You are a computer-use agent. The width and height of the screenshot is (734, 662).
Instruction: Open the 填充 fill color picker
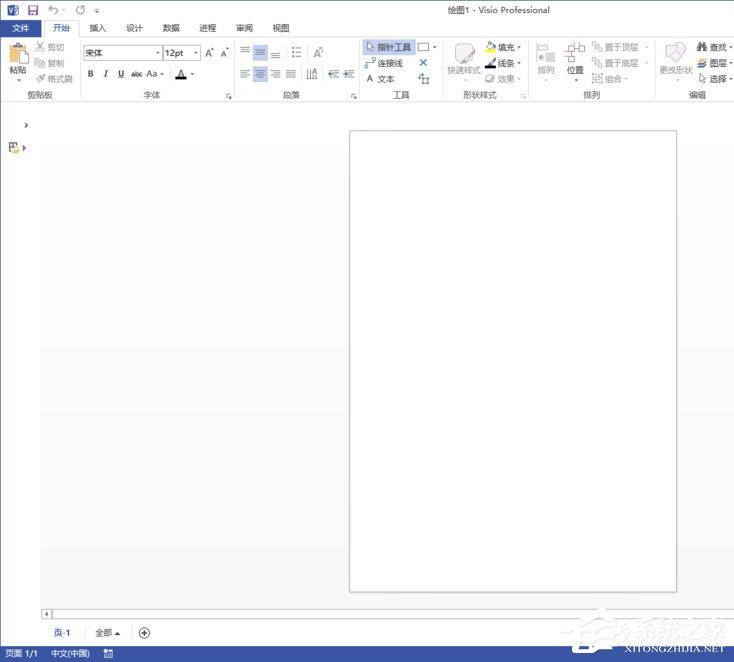coord(503,47)
